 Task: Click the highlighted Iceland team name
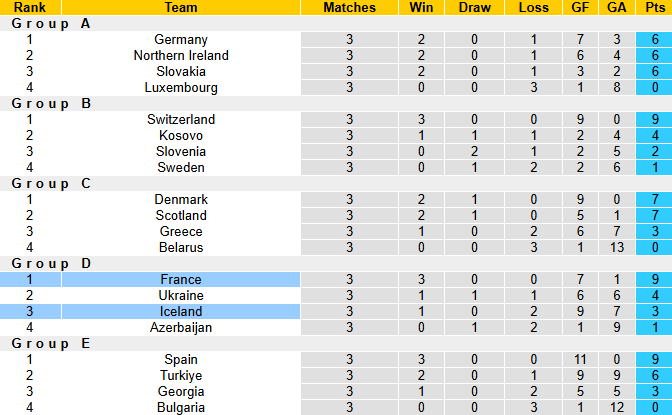[x=181, y=311]
